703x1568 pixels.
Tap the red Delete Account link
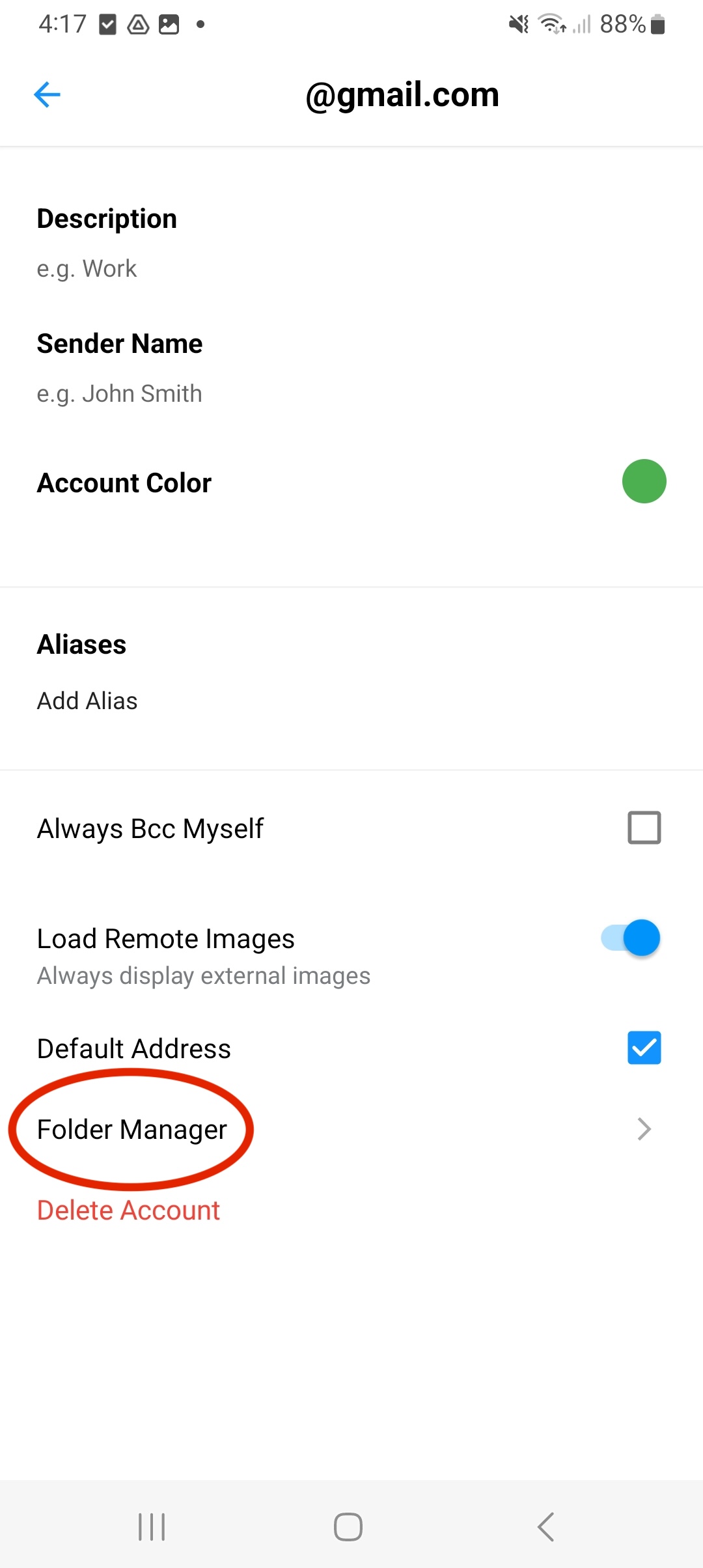(x=128, y=1210)
